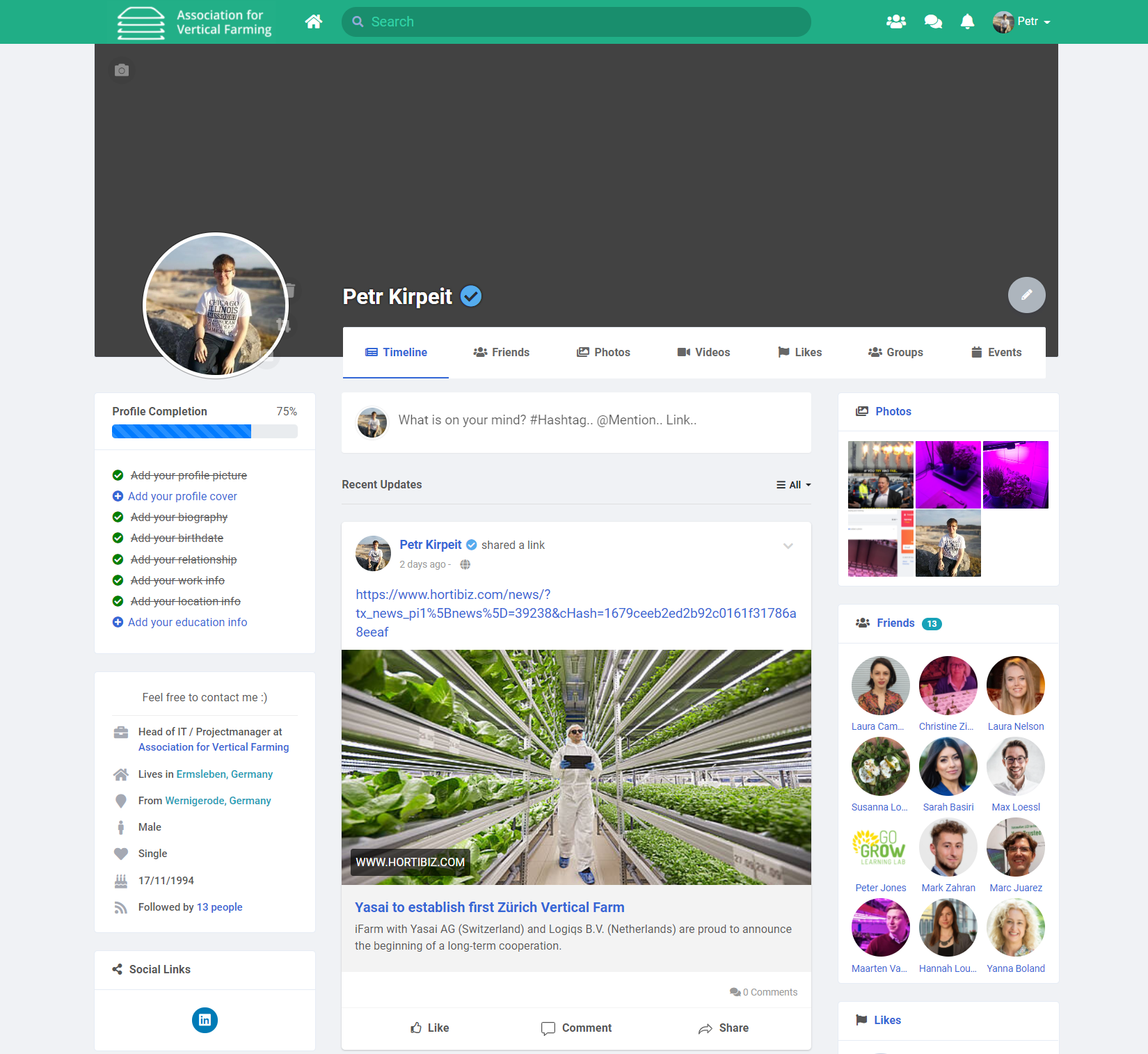The image size is (1148, 1054).
Task: Switch to the Friends tab
Action: (501, 352)
